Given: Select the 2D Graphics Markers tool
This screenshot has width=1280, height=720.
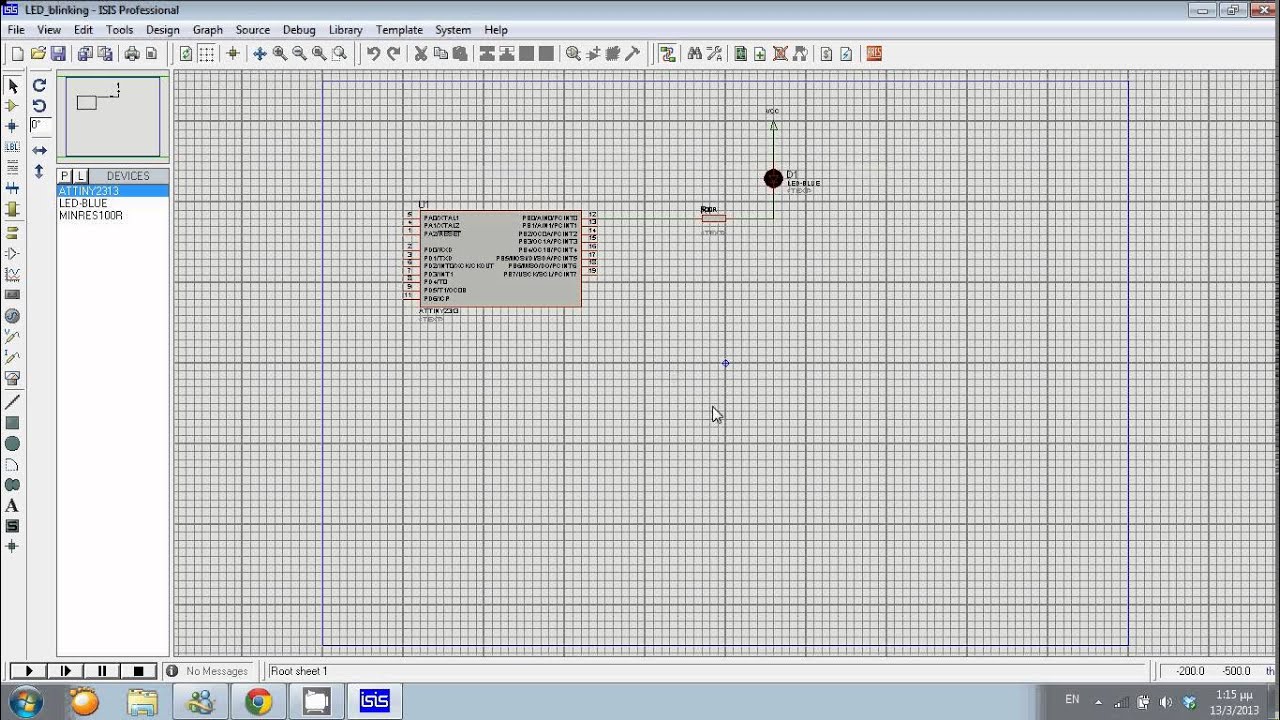Looking at the screenshot, I should (13, 547).
